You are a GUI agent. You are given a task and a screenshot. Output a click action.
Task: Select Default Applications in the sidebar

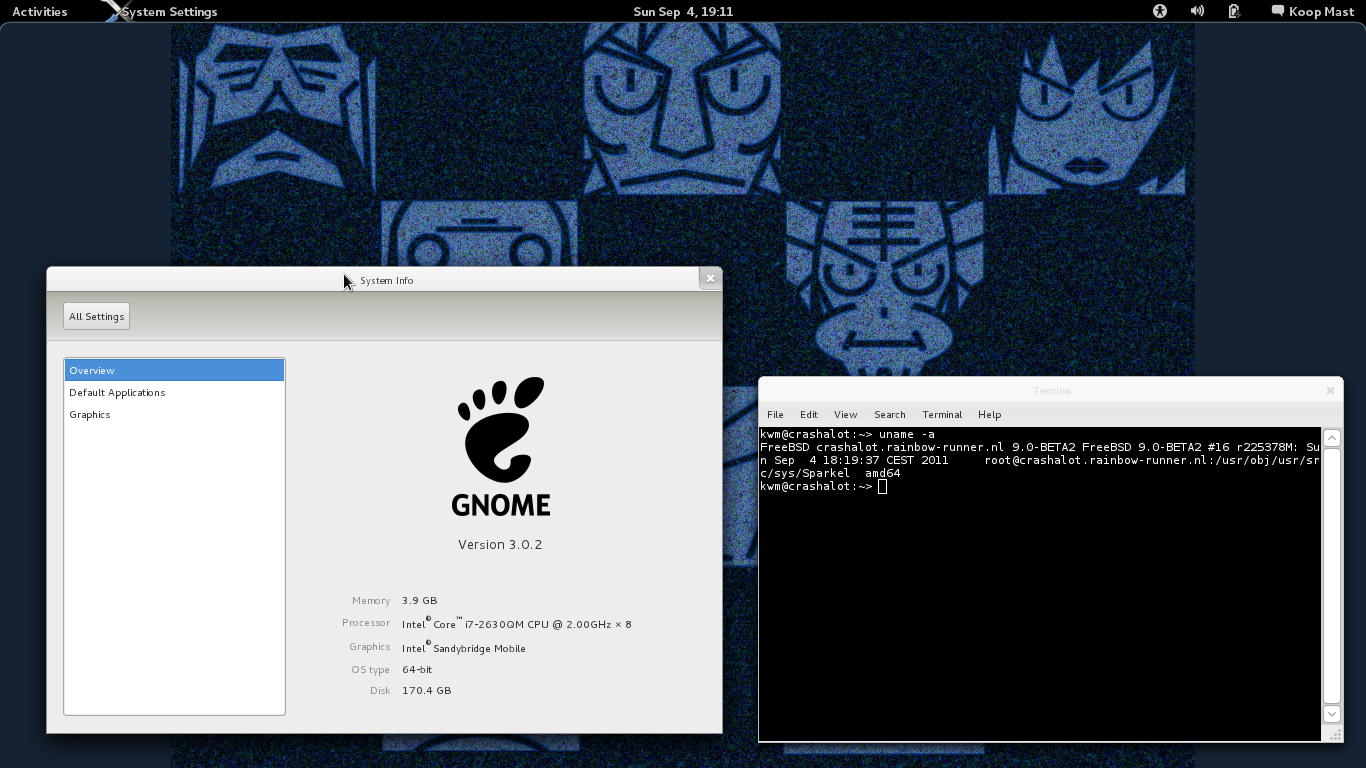(174, 392)
